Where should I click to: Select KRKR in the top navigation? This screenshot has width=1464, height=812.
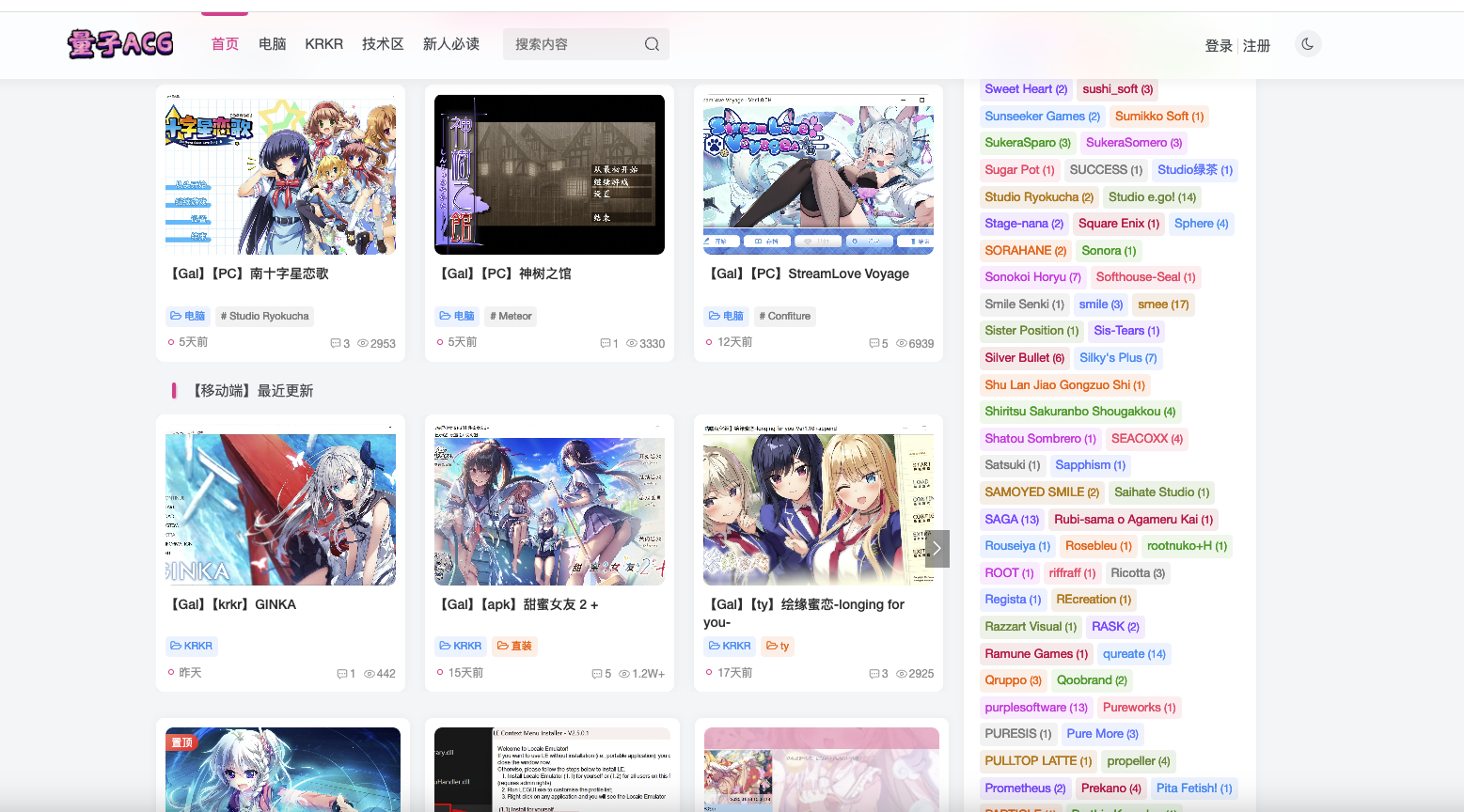coord(323,44)
